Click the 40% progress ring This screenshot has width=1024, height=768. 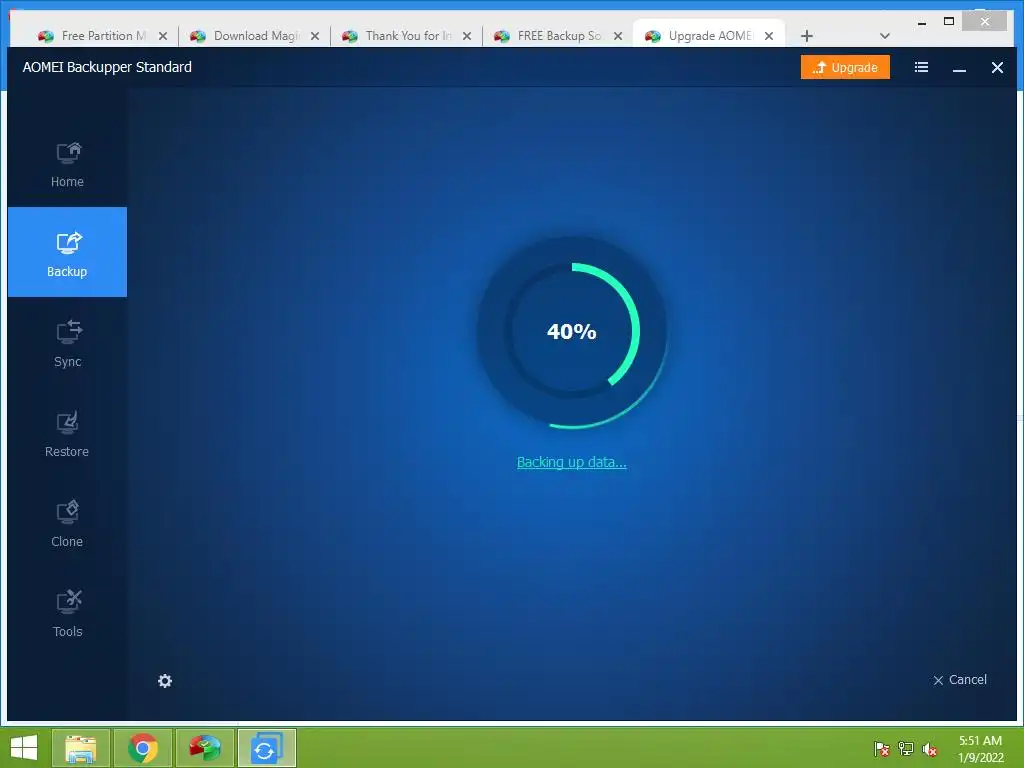pyautogui.click(x=572, y=332)
